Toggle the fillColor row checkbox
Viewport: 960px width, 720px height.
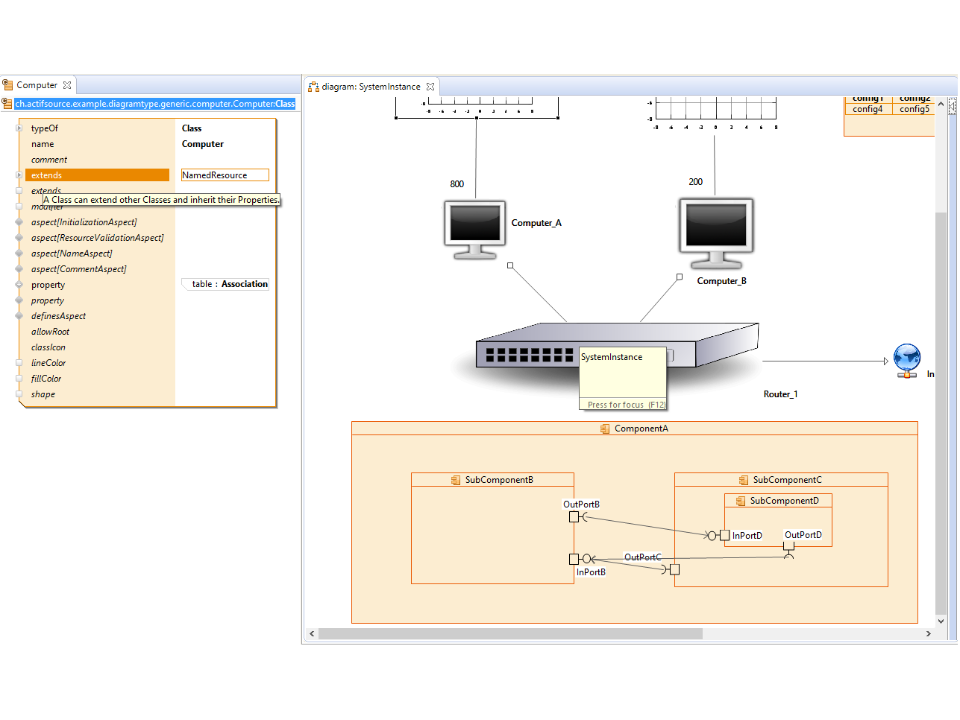(19, 379)
